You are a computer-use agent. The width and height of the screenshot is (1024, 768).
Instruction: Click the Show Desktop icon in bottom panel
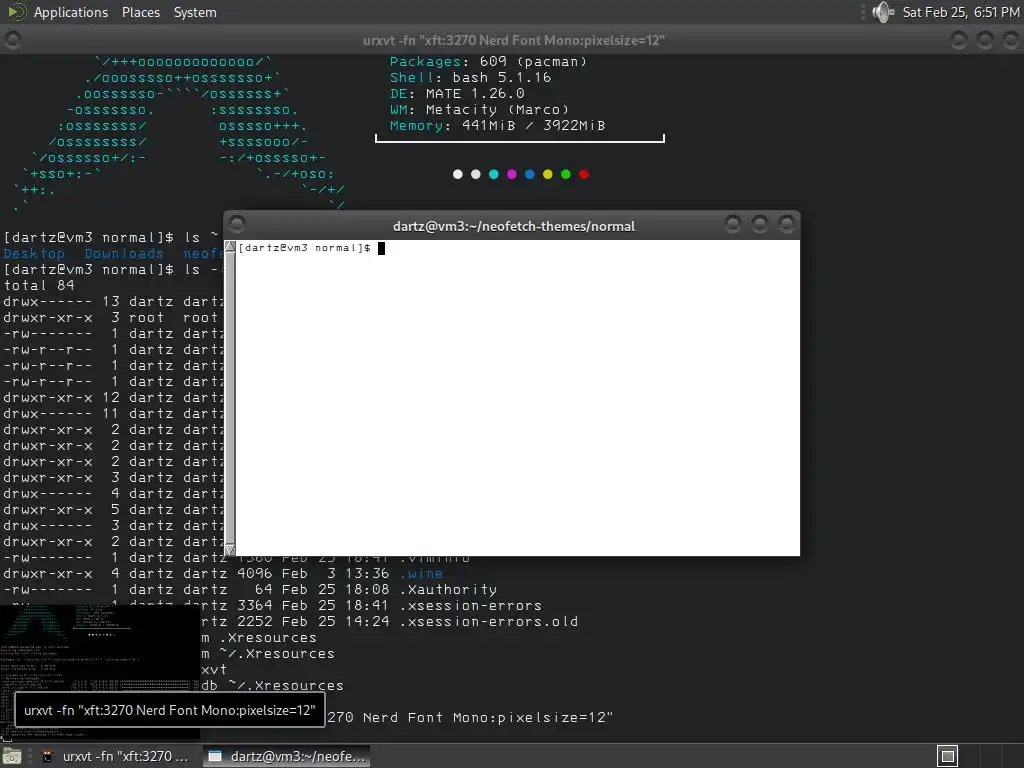click(11, 756)
